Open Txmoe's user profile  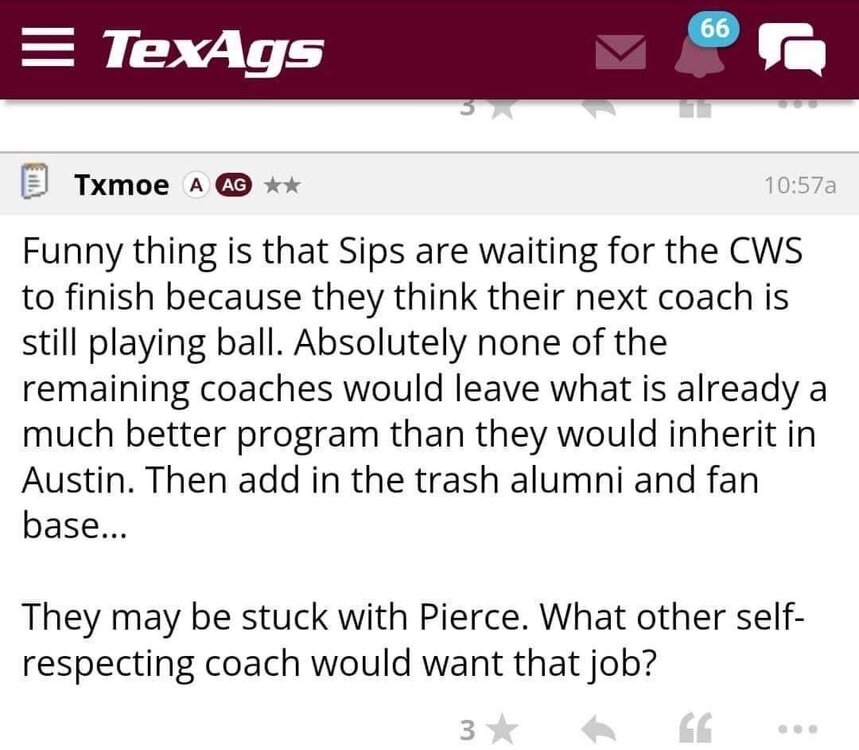point(121,185)
